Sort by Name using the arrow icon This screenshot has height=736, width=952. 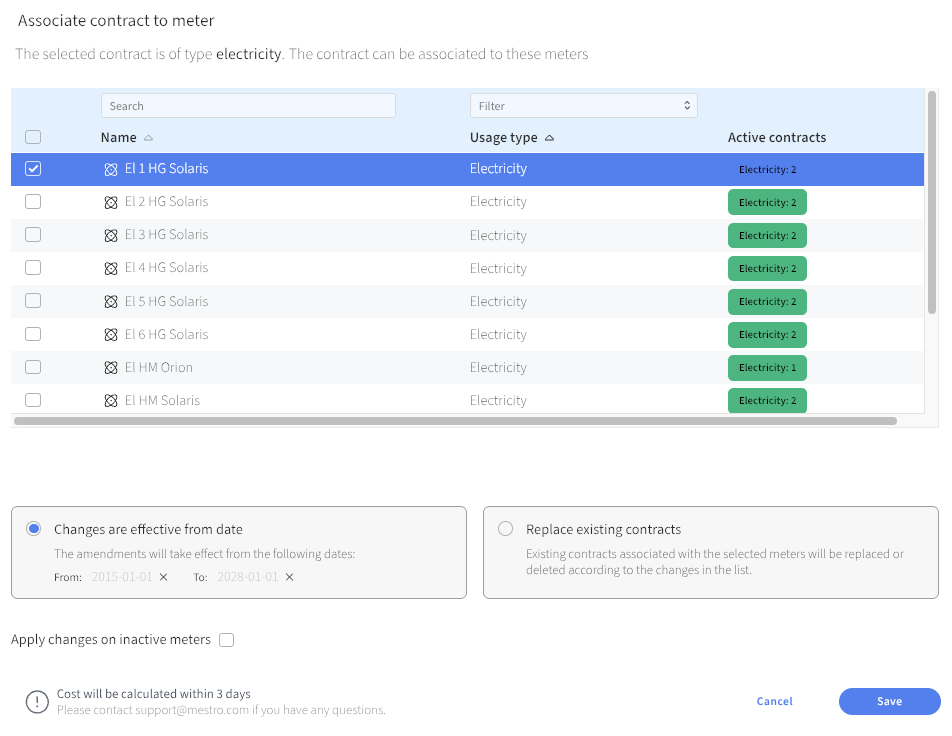[x=148, y=138]
